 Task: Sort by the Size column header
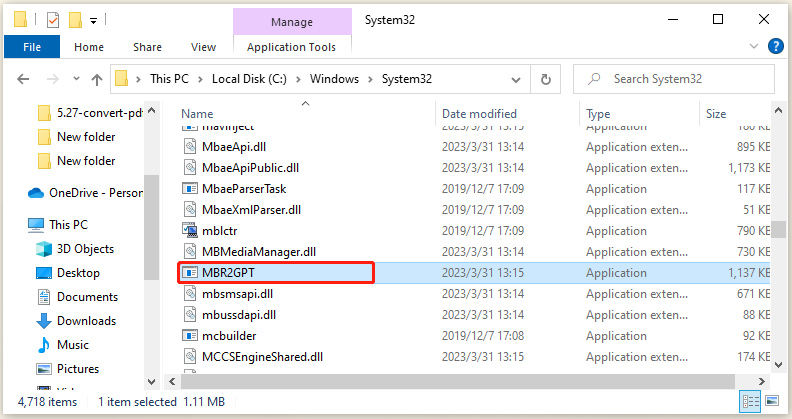coord(716,114)
